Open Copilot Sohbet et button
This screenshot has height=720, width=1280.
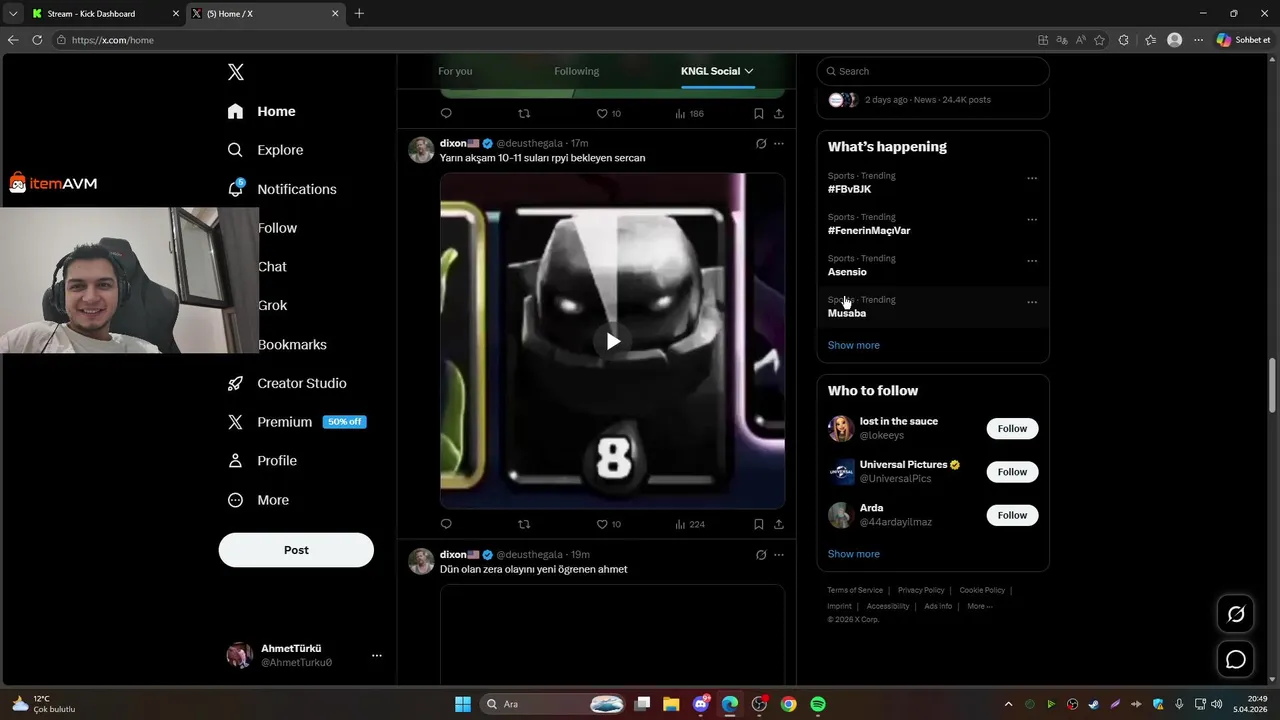[x=1243, y=40]
